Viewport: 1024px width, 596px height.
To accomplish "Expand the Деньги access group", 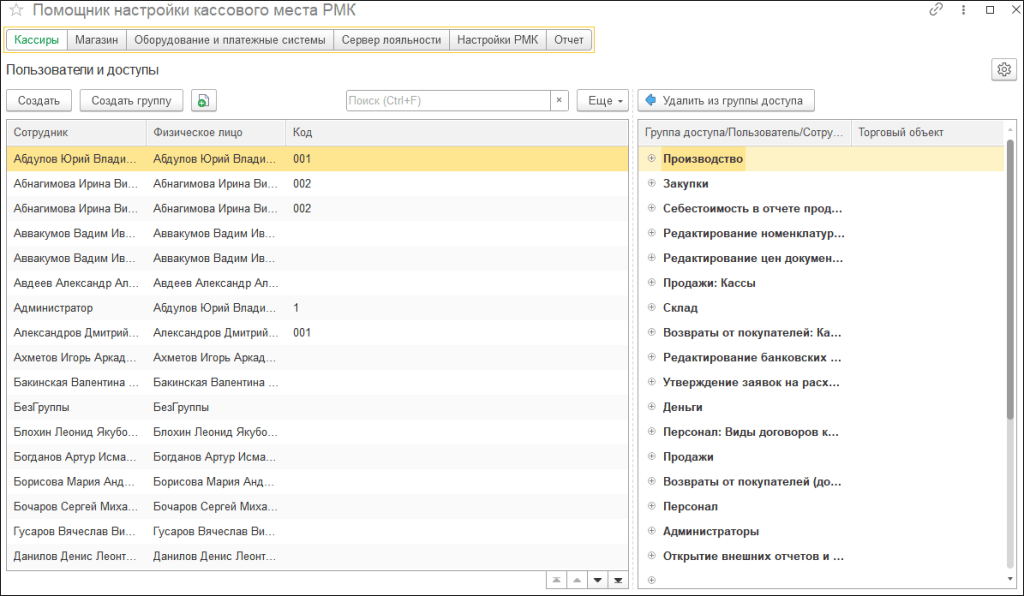I will 651,407.
